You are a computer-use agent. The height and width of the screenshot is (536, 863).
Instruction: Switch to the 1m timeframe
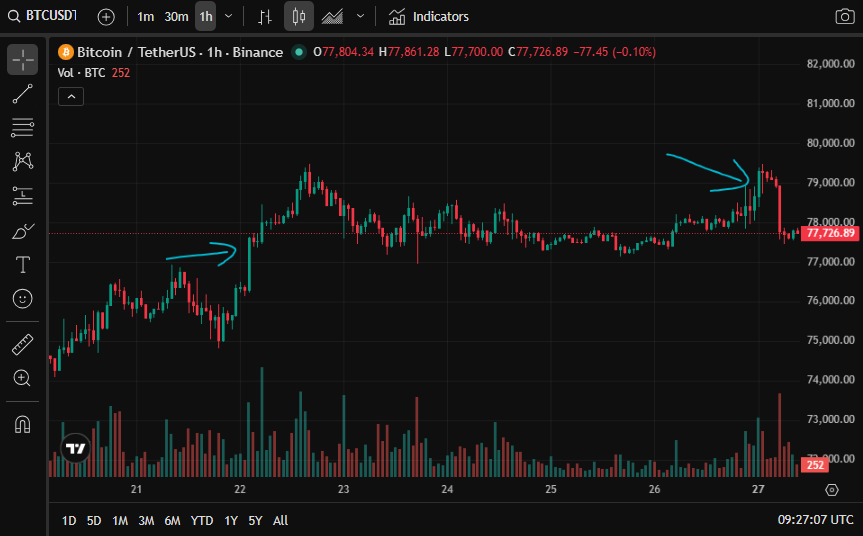point(145,17)
